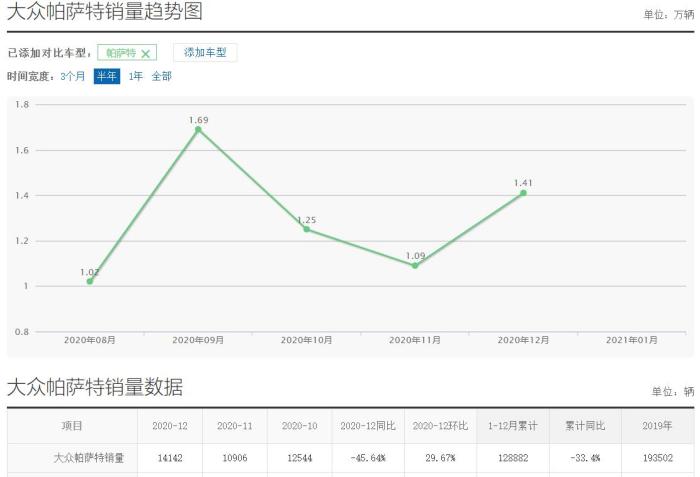Click the 0.8 y-axis label
The height and width of the screenshot is (477, 700).
click(x=22, y=332)
